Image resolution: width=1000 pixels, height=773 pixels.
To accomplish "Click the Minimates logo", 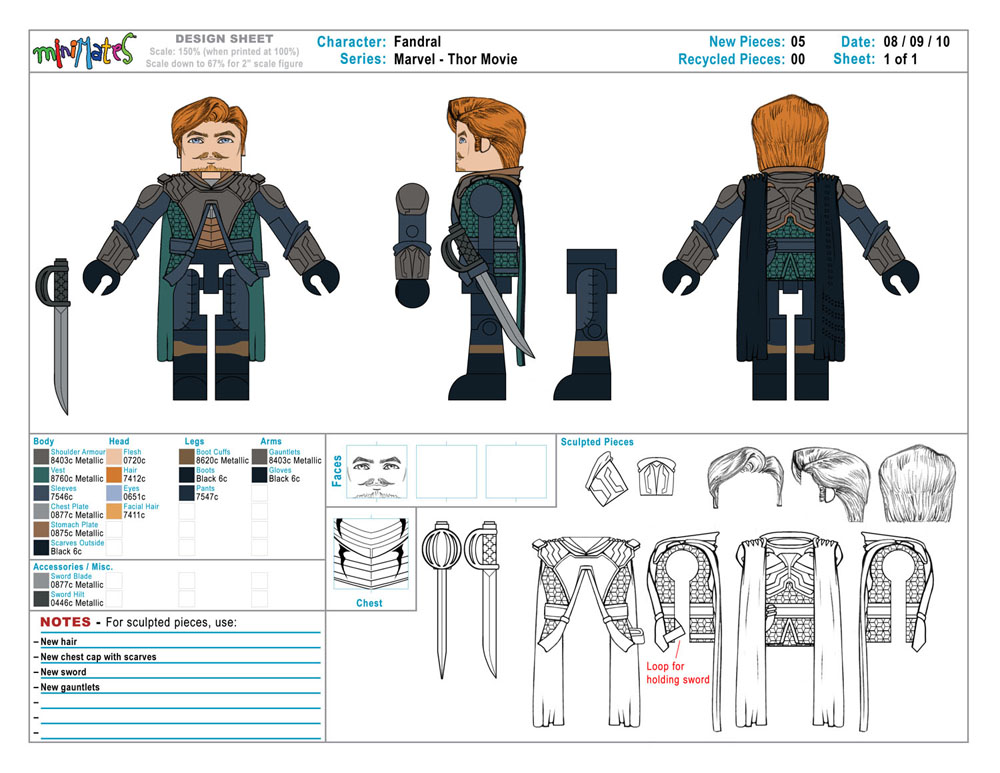I will 83,51.
